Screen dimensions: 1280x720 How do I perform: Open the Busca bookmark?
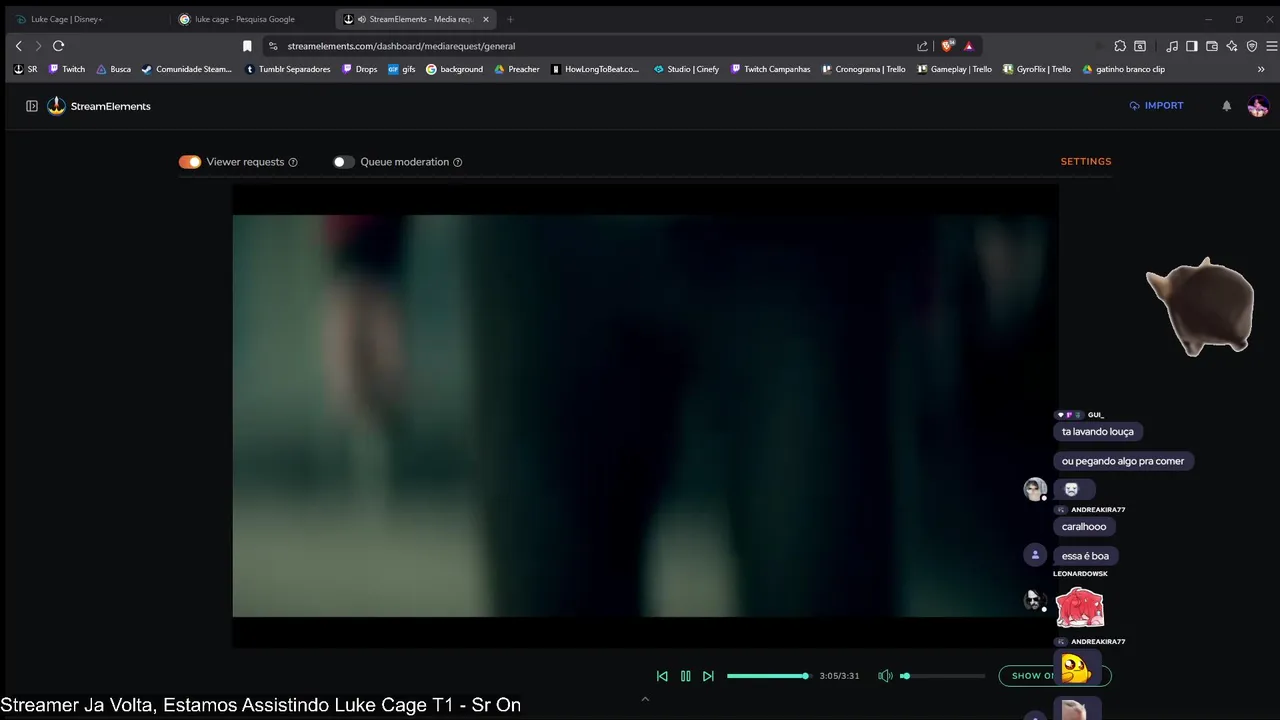pyautogui.click(x=113, y=70)
